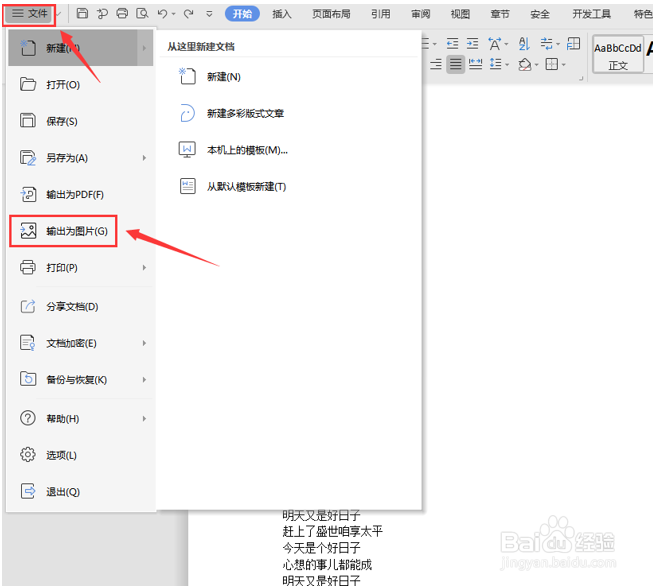This screenshot has width=653, height=586.
Task: Click the Chinese text layout icon
Action: click(x=495, y=43)
